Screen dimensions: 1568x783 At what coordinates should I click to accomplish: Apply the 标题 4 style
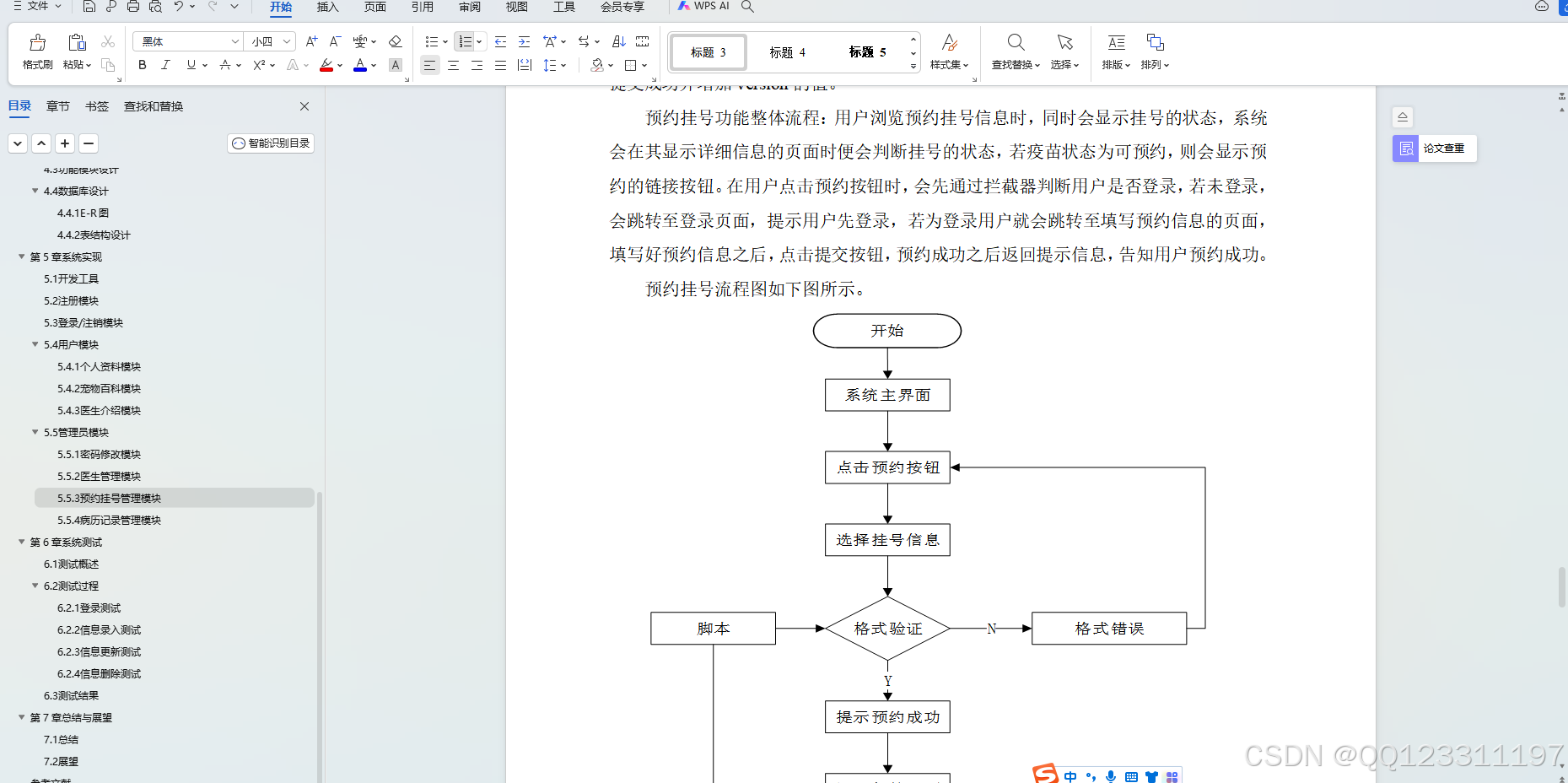(x=788, y=52)
